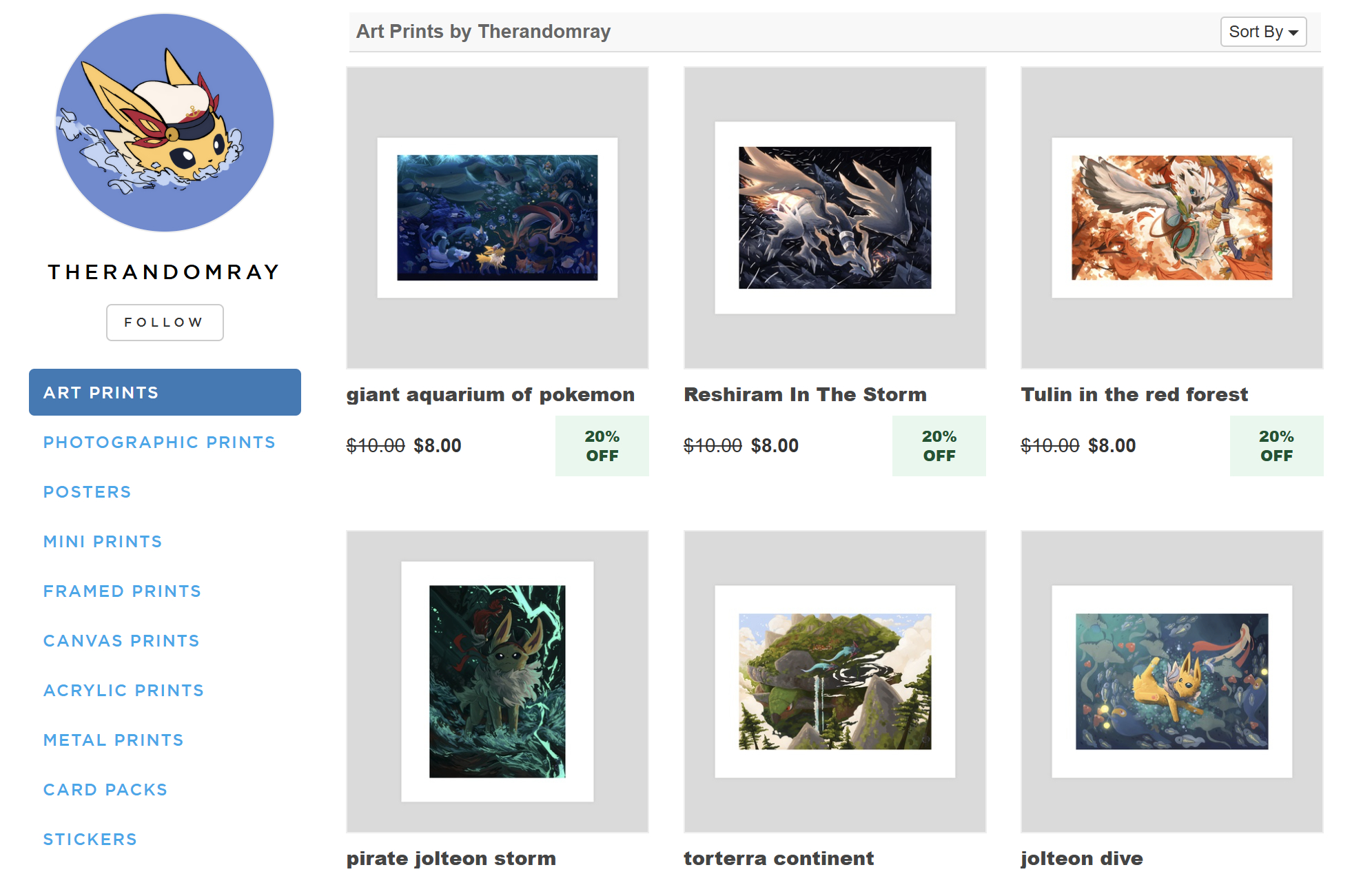The width and height of the screenshot is (1372, 874).
Task: Select Metal Prints in the sidebar
Action: pos(113,740)
